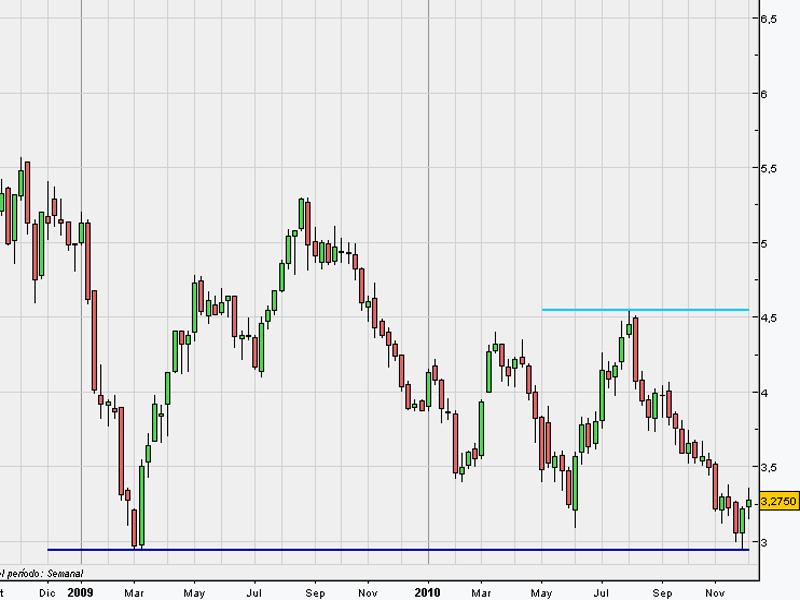Click the 5,5 price axis label
The image size is (800, 600).
click(768, 169)
